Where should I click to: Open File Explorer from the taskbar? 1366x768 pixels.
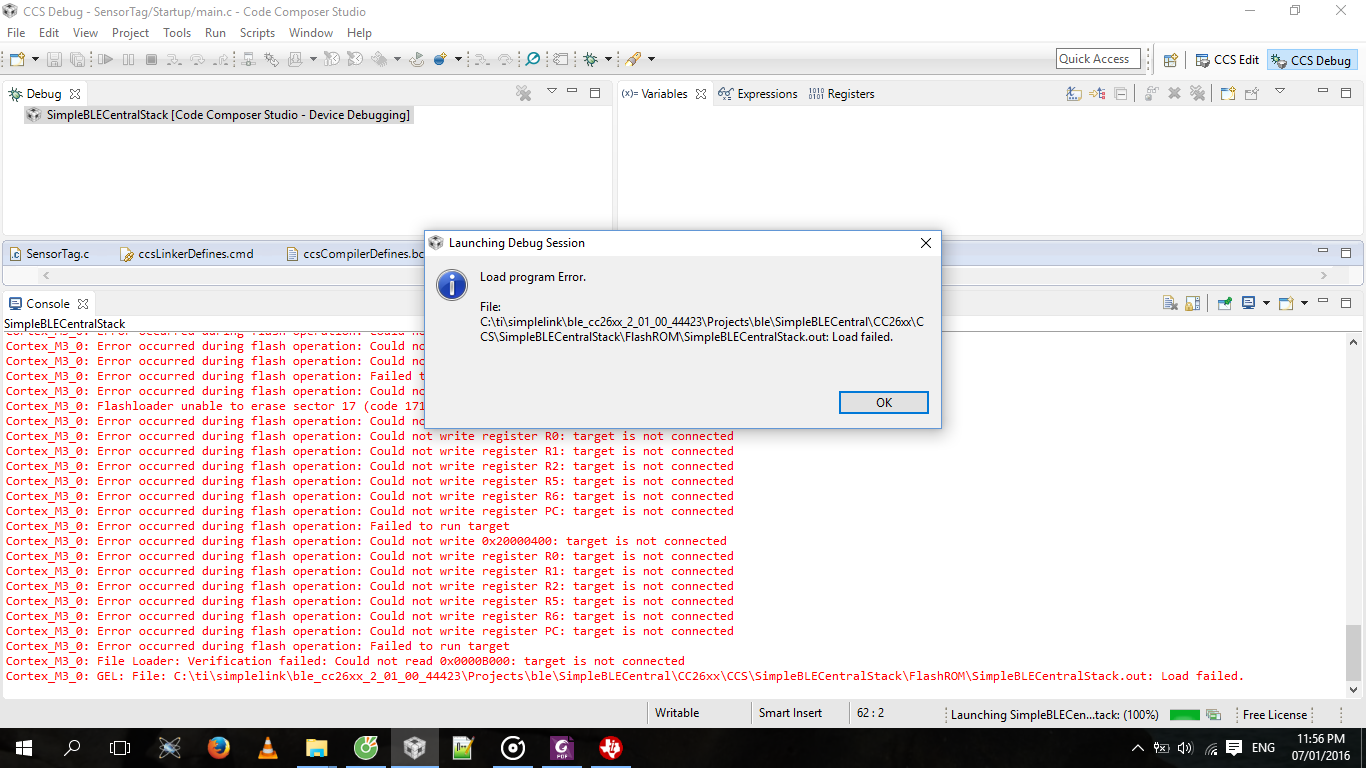tap(316, 748)
